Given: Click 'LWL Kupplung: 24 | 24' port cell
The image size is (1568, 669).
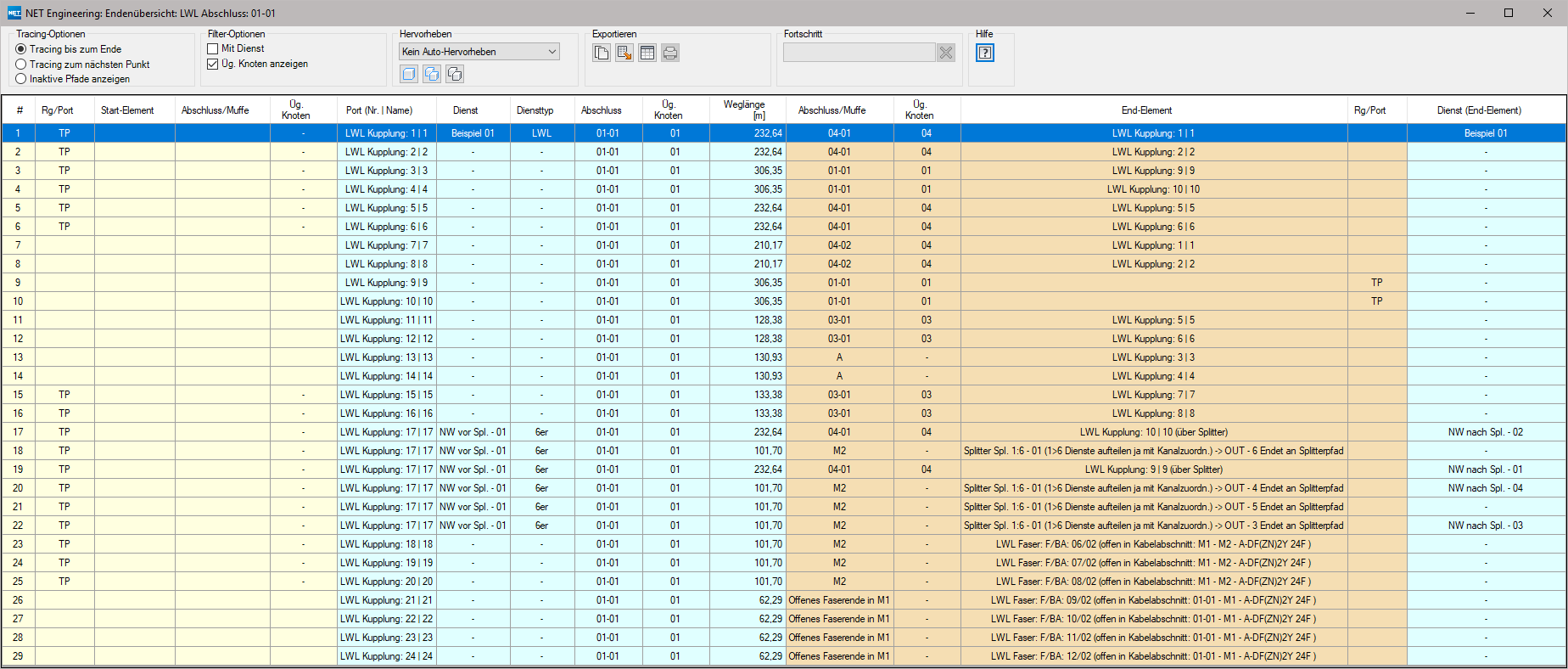Looking at the screenshot, I should [x=386, y=656].
